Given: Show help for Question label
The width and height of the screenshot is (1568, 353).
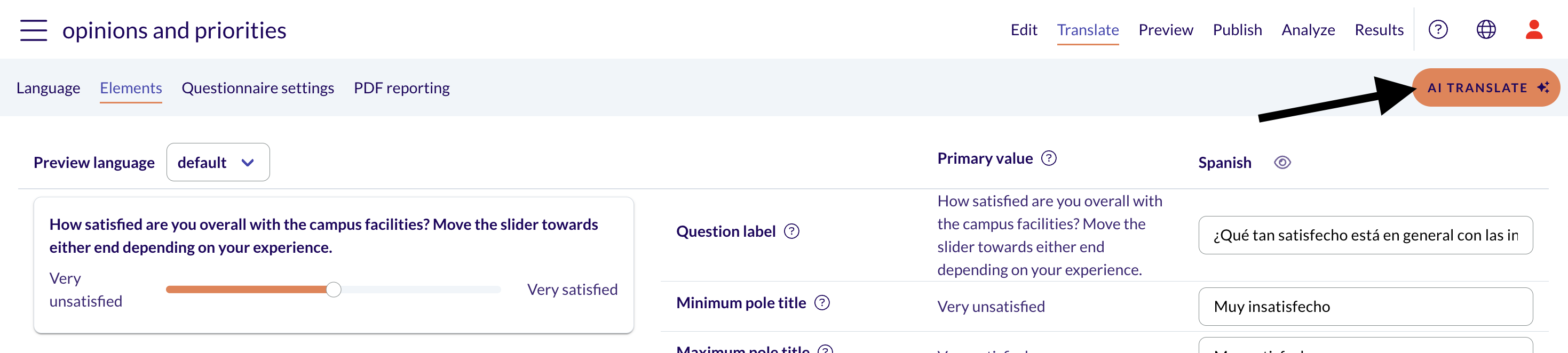Looking at the screenshot, I should [x=791, y=231].
